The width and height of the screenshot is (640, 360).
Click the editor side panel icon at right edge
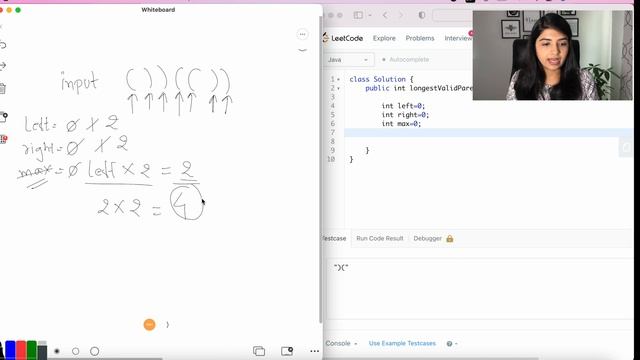pos(626,147)
